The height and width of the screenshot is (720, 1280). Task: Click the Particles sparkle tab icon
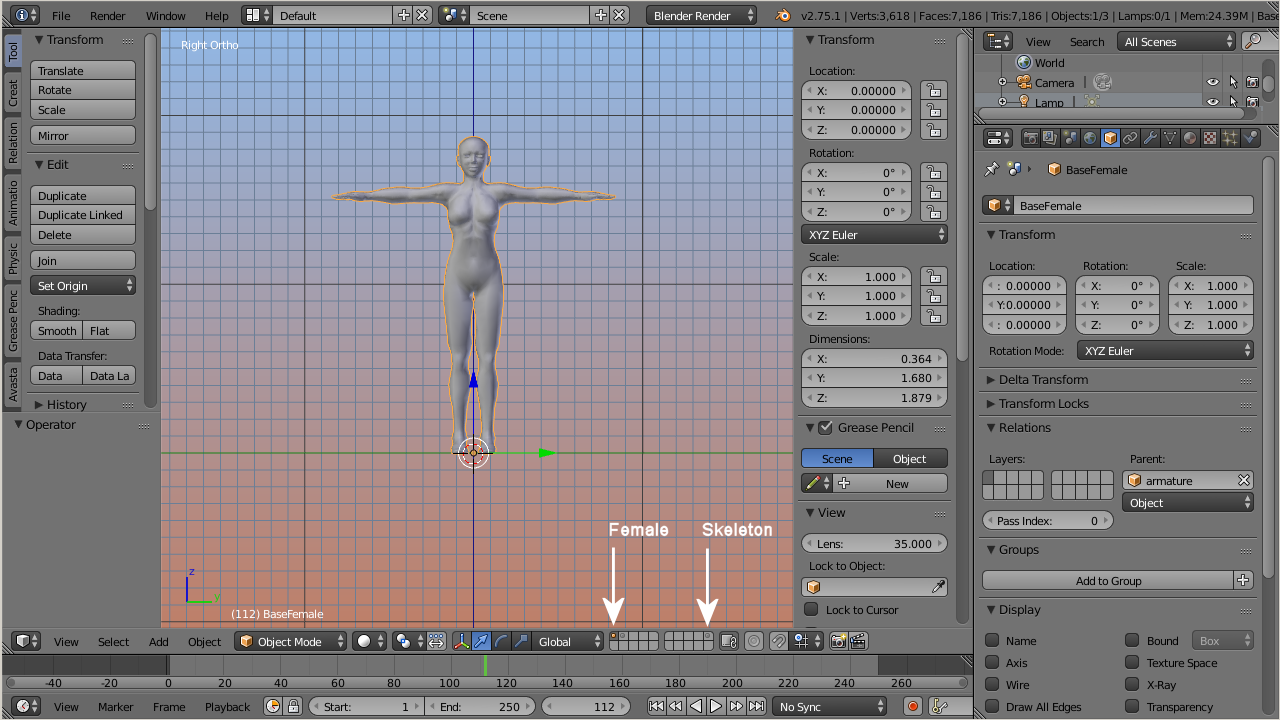(1230, 138)
